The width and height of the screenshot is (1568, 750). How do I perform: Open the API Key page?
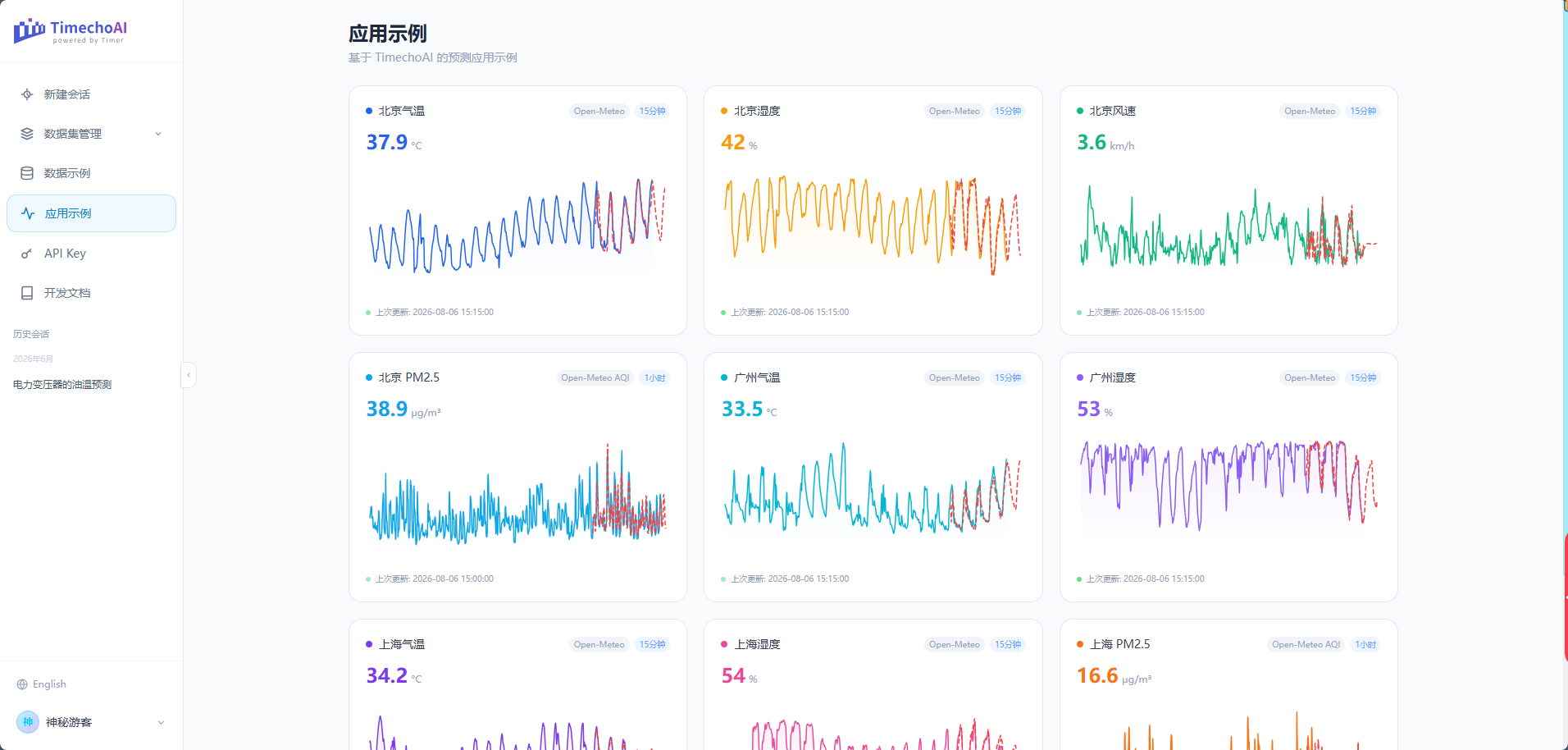[91, 254]
